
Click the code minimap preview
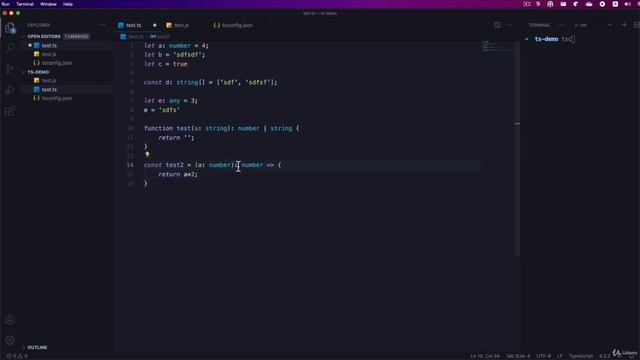click(x=498, y=46)
